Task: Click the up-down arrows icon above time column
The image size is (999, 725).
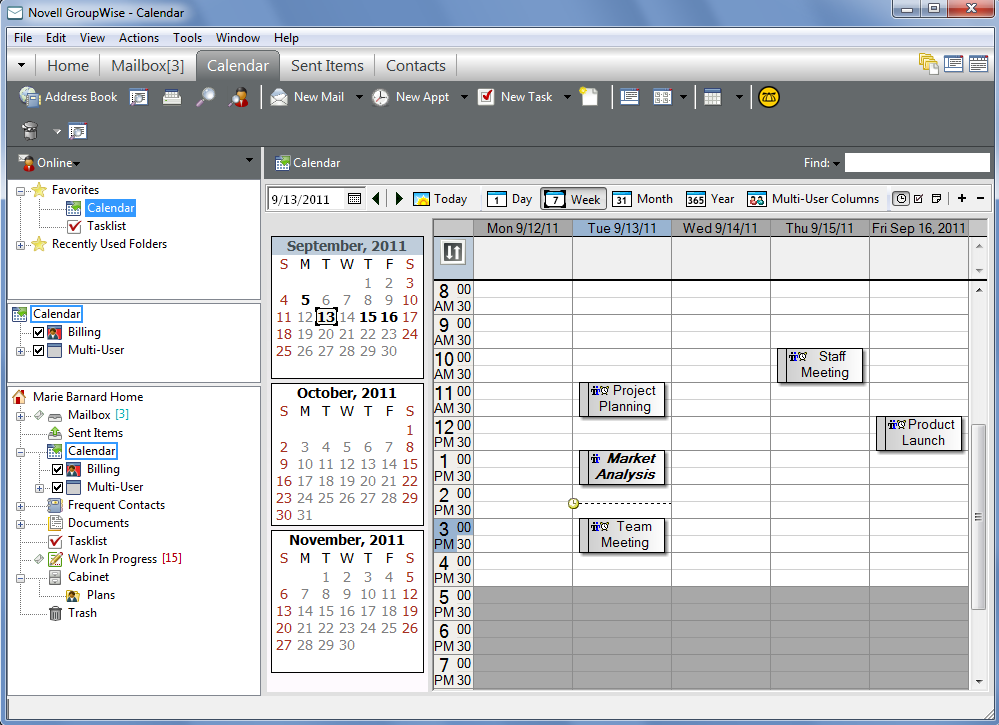Action: click(x=453, y=252)
